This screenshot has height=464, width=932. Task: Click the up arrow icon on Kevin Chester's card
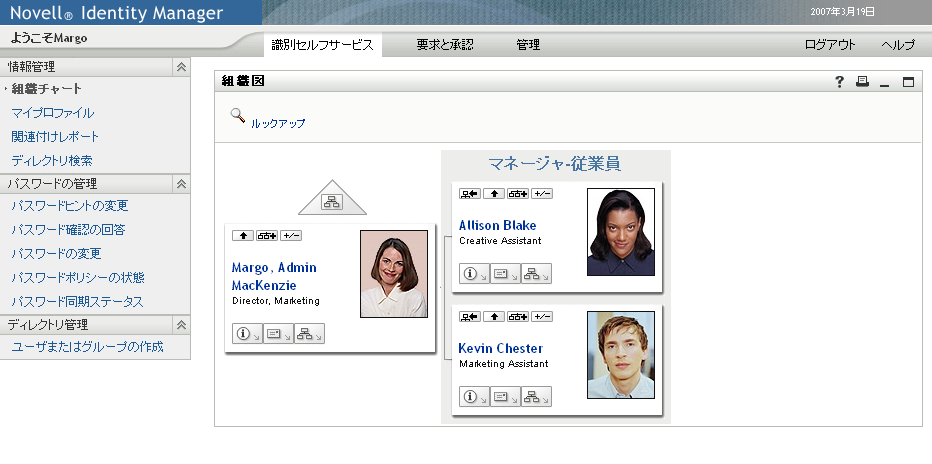[x=494, y=317]
